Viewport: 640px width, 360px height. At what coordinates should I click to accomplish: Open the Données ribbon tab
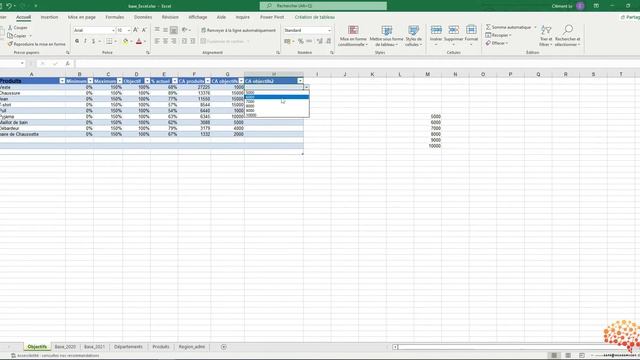(143, 17)
